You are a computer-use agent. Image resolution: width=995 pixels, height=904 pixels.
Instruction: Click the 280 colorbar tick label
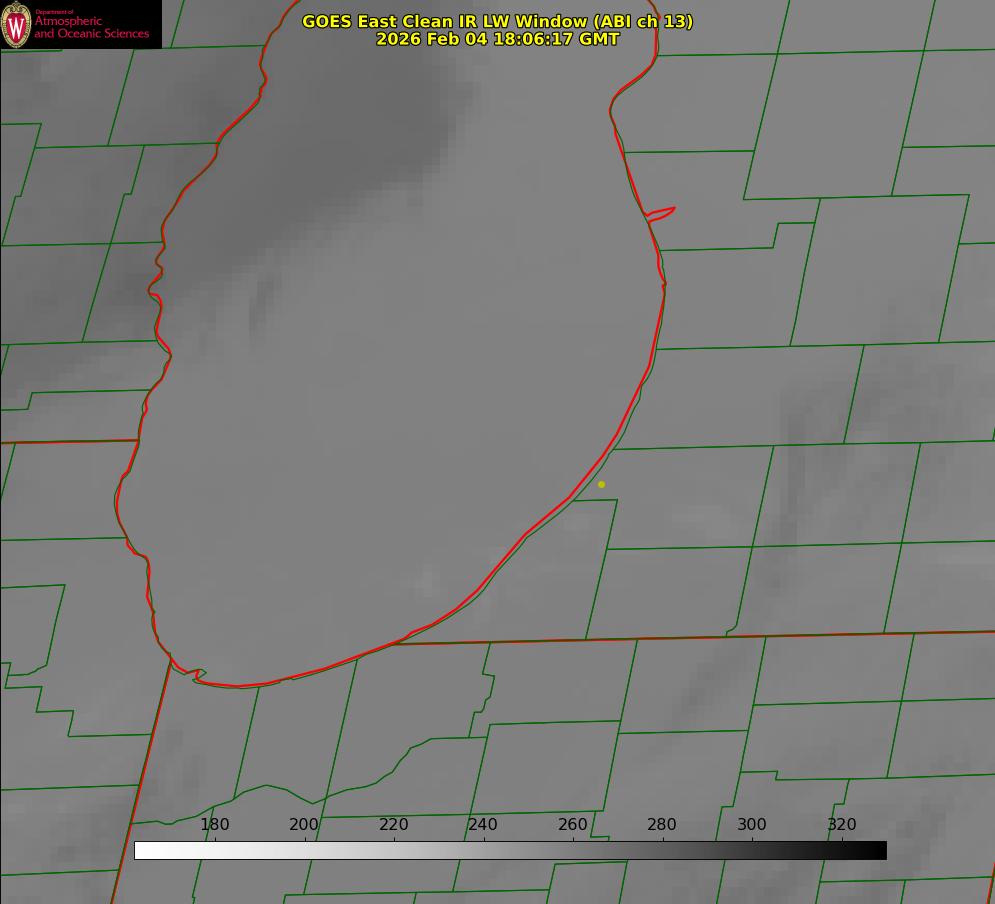click(662, 825)
